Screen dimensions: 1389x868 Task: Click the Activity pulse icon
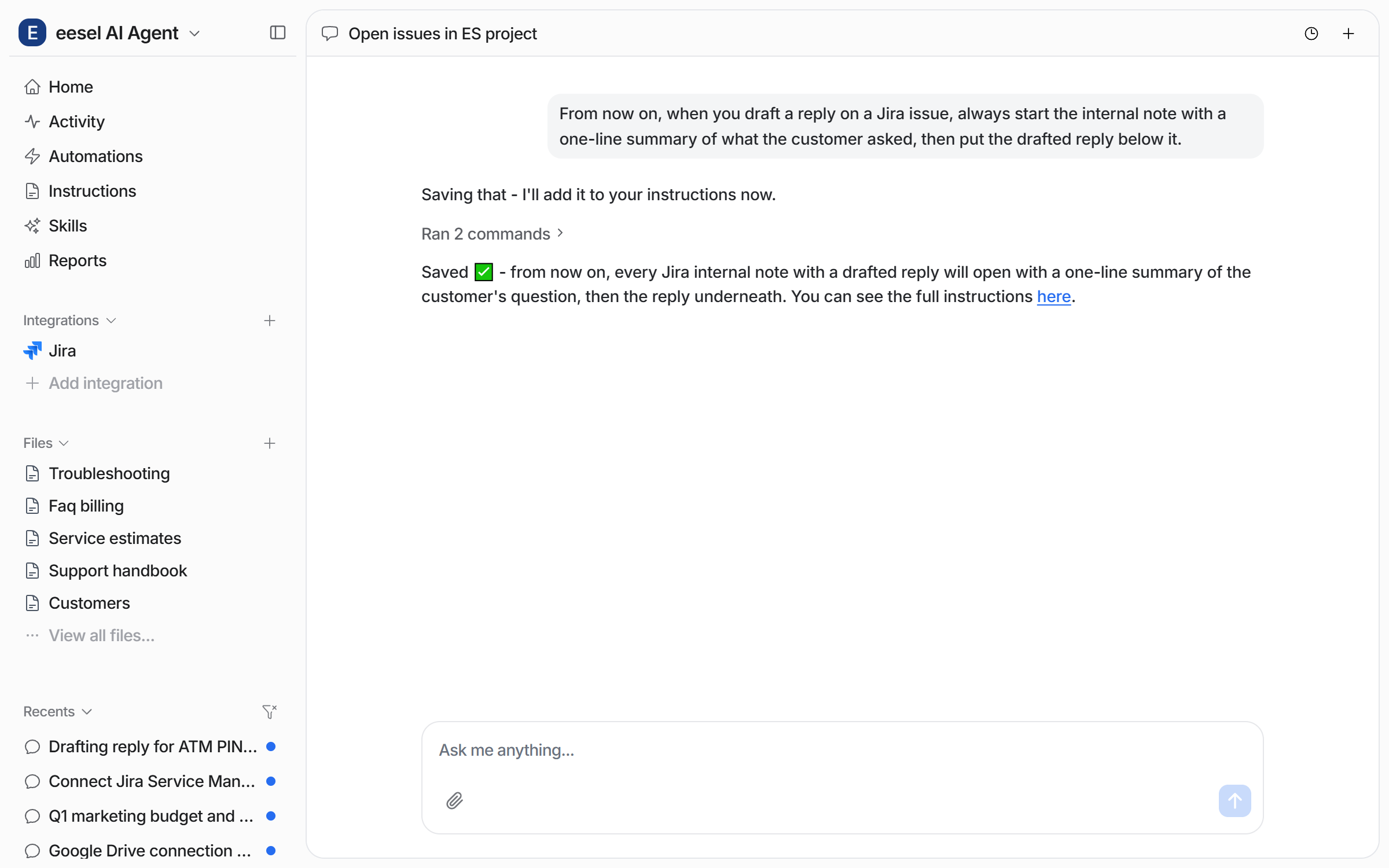pos(32,122)
